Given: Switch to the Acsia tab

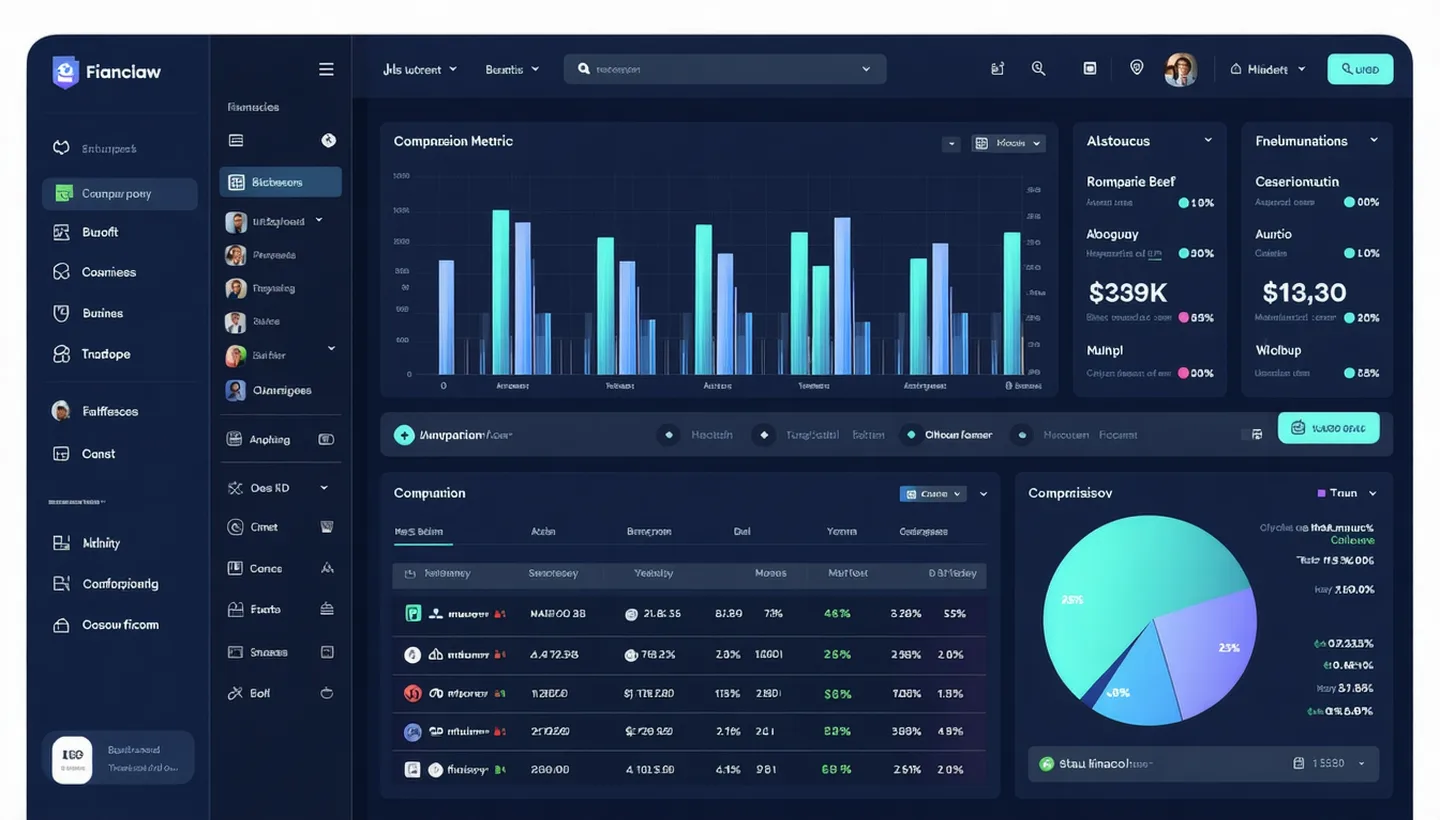Looking at the screenshot, I should coord(543,532).
